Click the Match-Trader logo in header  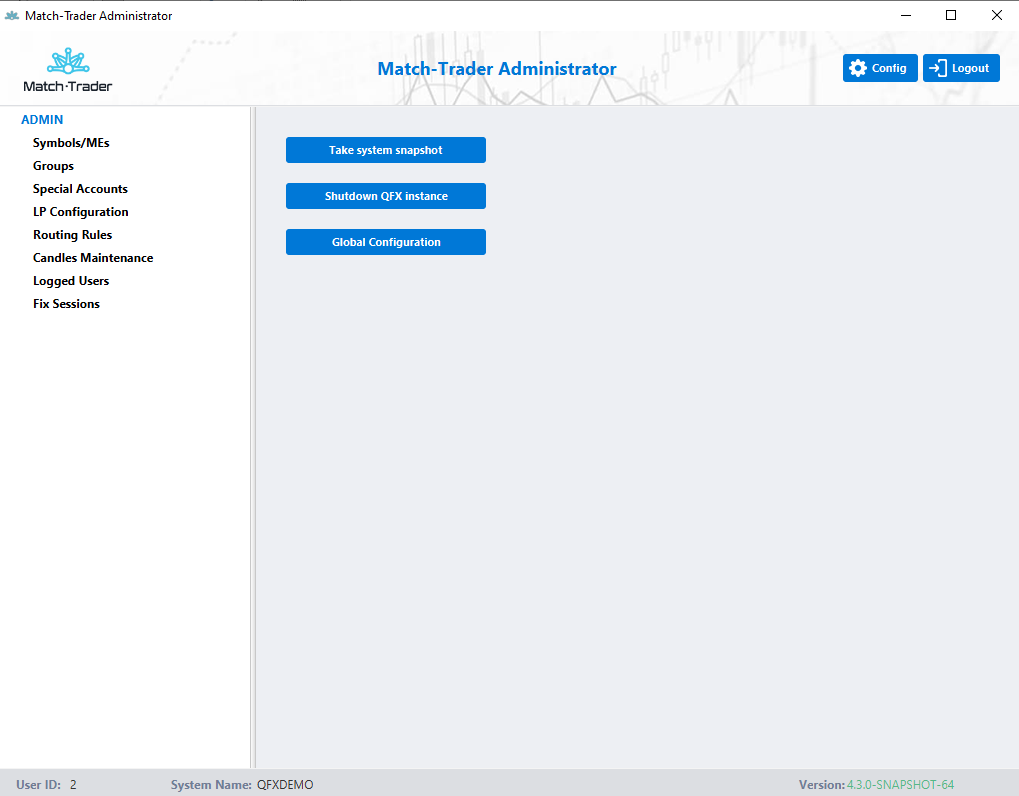[68, 70]
